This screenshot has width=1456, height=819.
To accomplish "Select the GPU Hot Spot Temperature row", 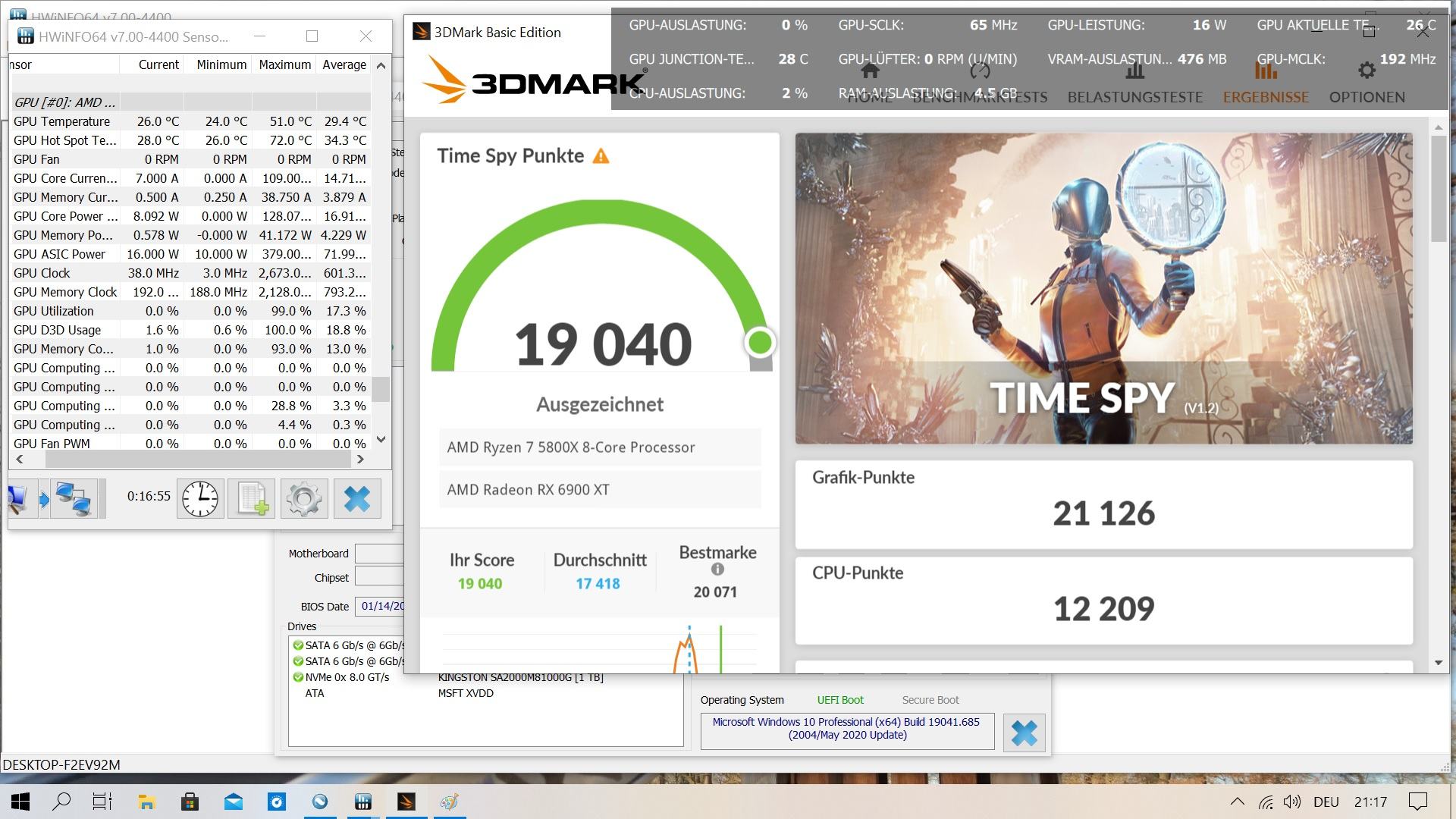I will point(190,140).
